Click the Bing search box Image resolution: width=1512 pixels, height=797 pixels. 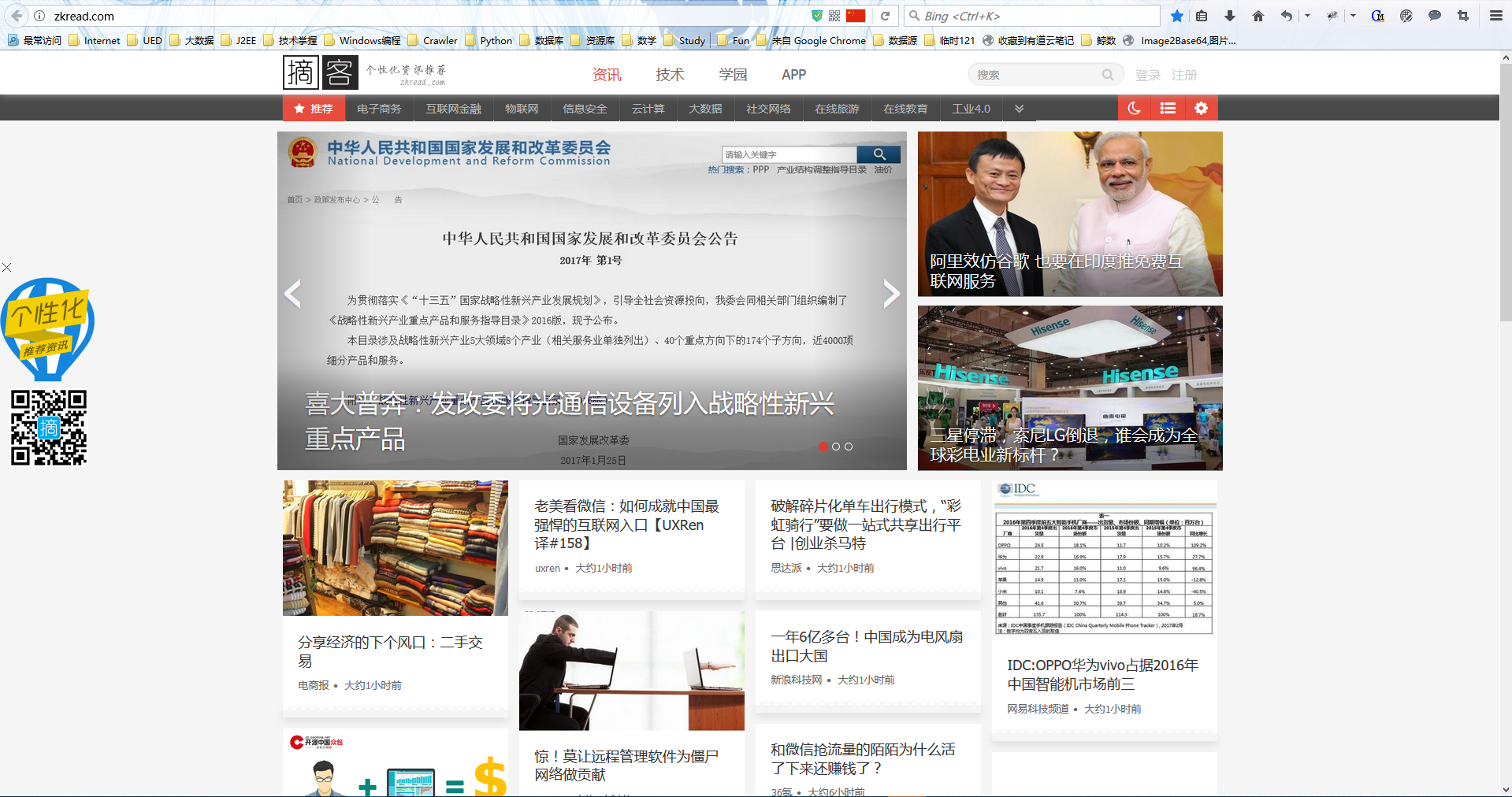[1032, 16]
